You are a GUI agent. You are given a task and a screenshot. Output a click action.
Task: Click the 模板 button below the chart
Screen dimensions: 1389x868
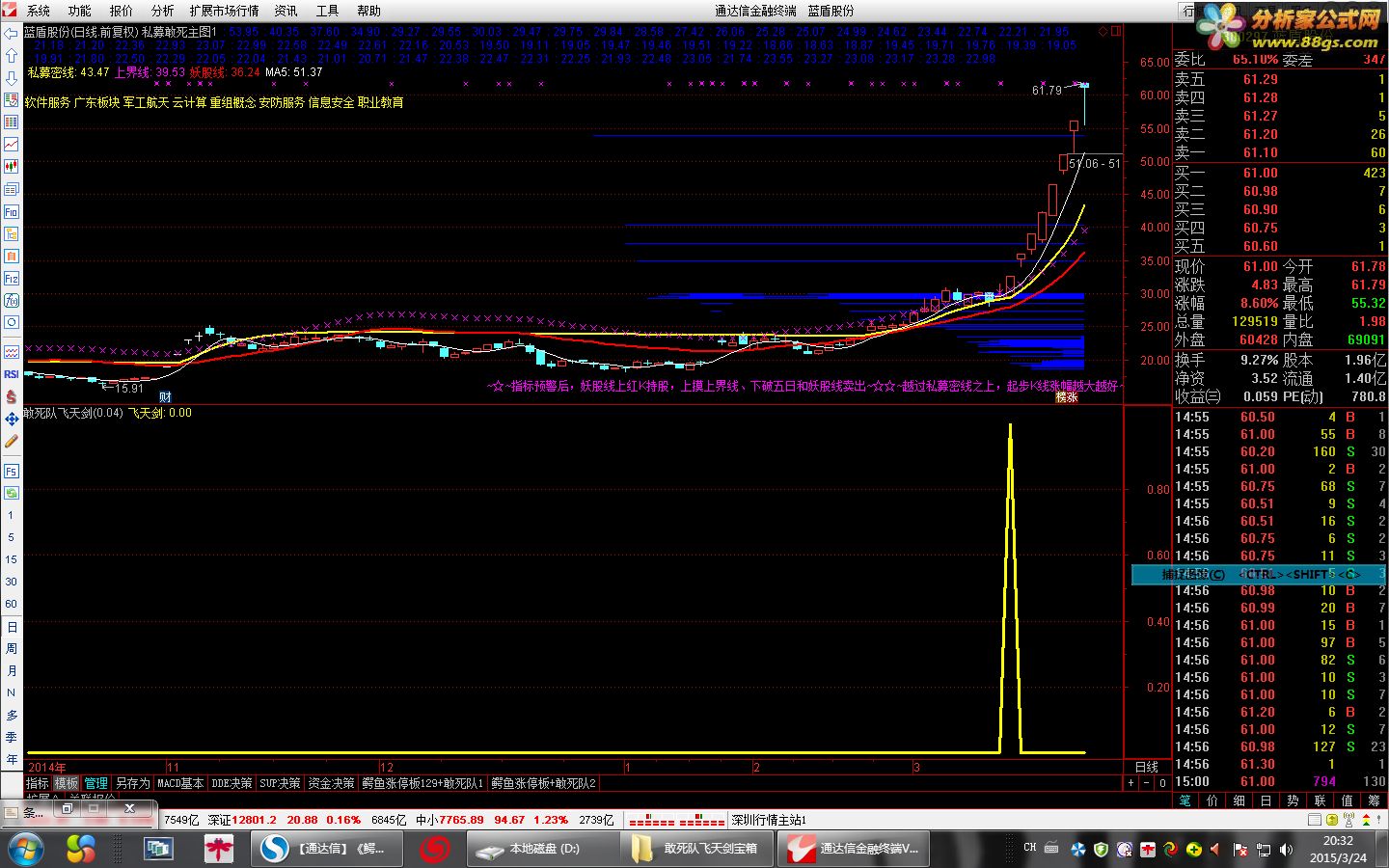[67, 783]
